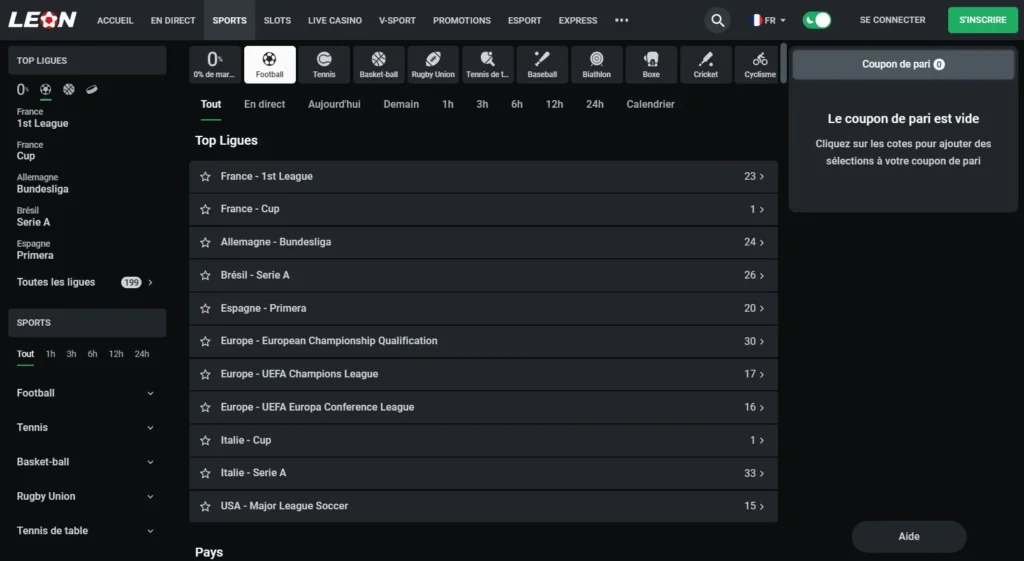Open Toutes les ligues list
This screenshot has height=561, width=1024.
(x=85, y=282)
